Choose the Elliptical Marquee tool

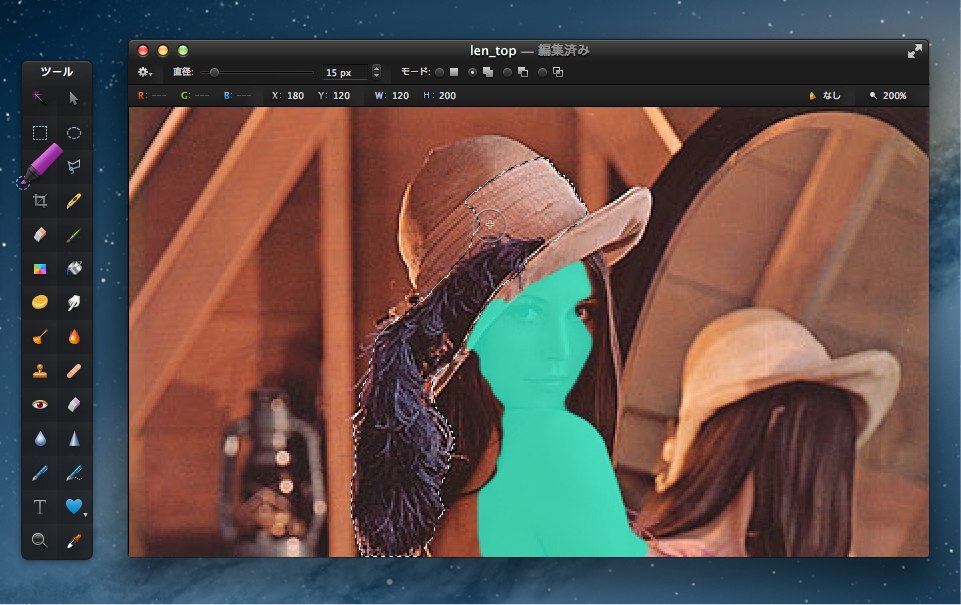click(74, 132)
